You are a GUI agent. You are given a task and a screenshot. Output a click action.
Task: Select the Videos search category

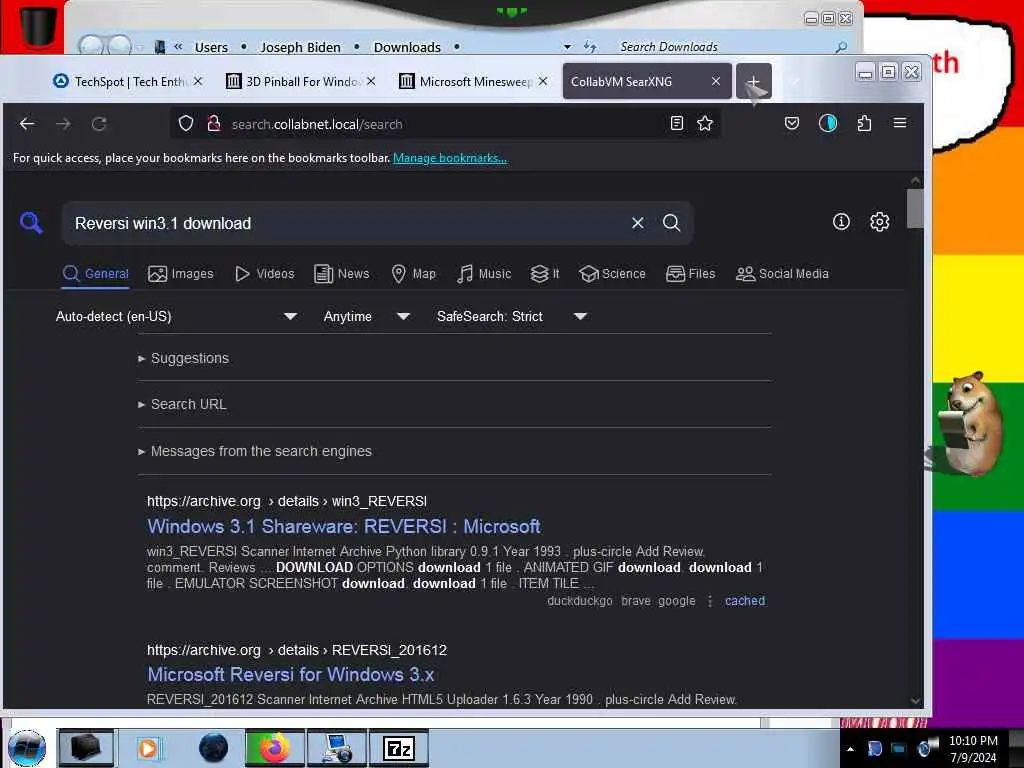[x=264, y=274]
